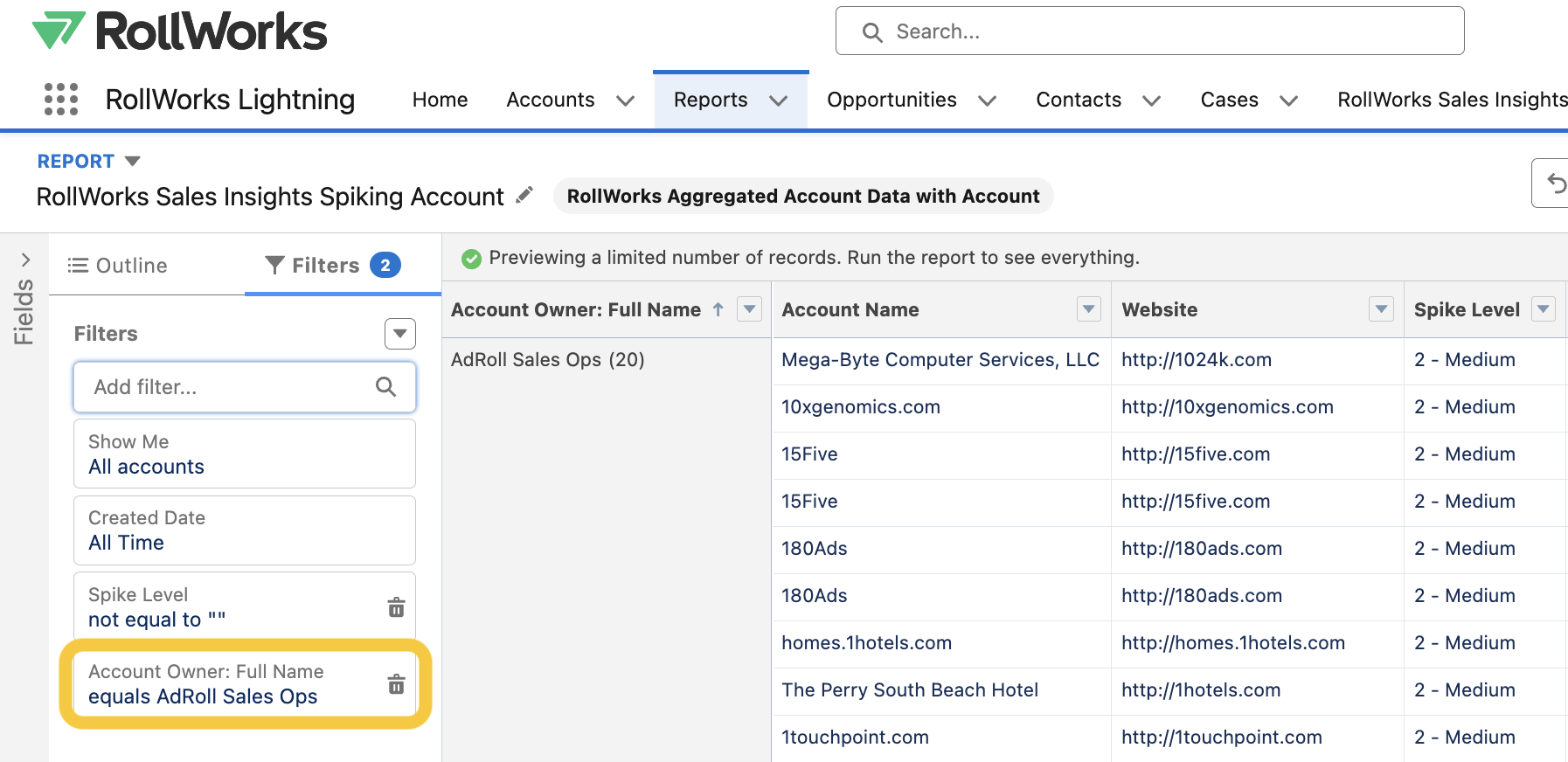The image size is (1568, 762).
Task: Open Account Owner: Full Name column menu
Action: (750, 308)
